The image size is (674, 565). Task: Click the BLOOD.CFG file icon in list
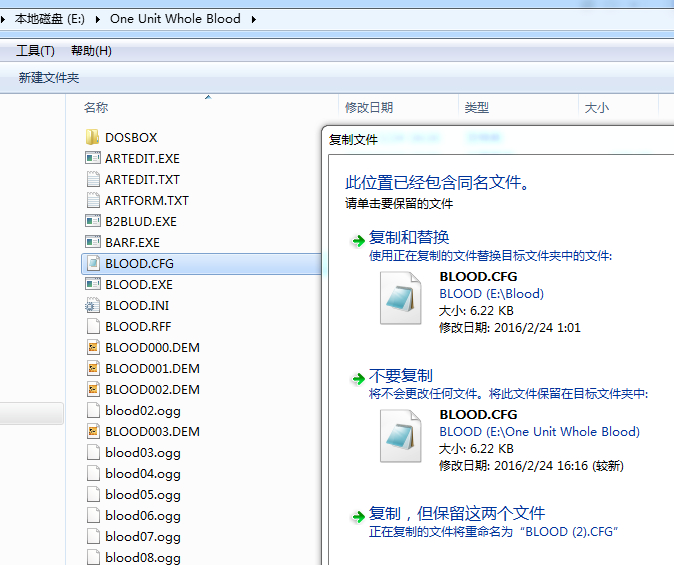coord(93,264)
